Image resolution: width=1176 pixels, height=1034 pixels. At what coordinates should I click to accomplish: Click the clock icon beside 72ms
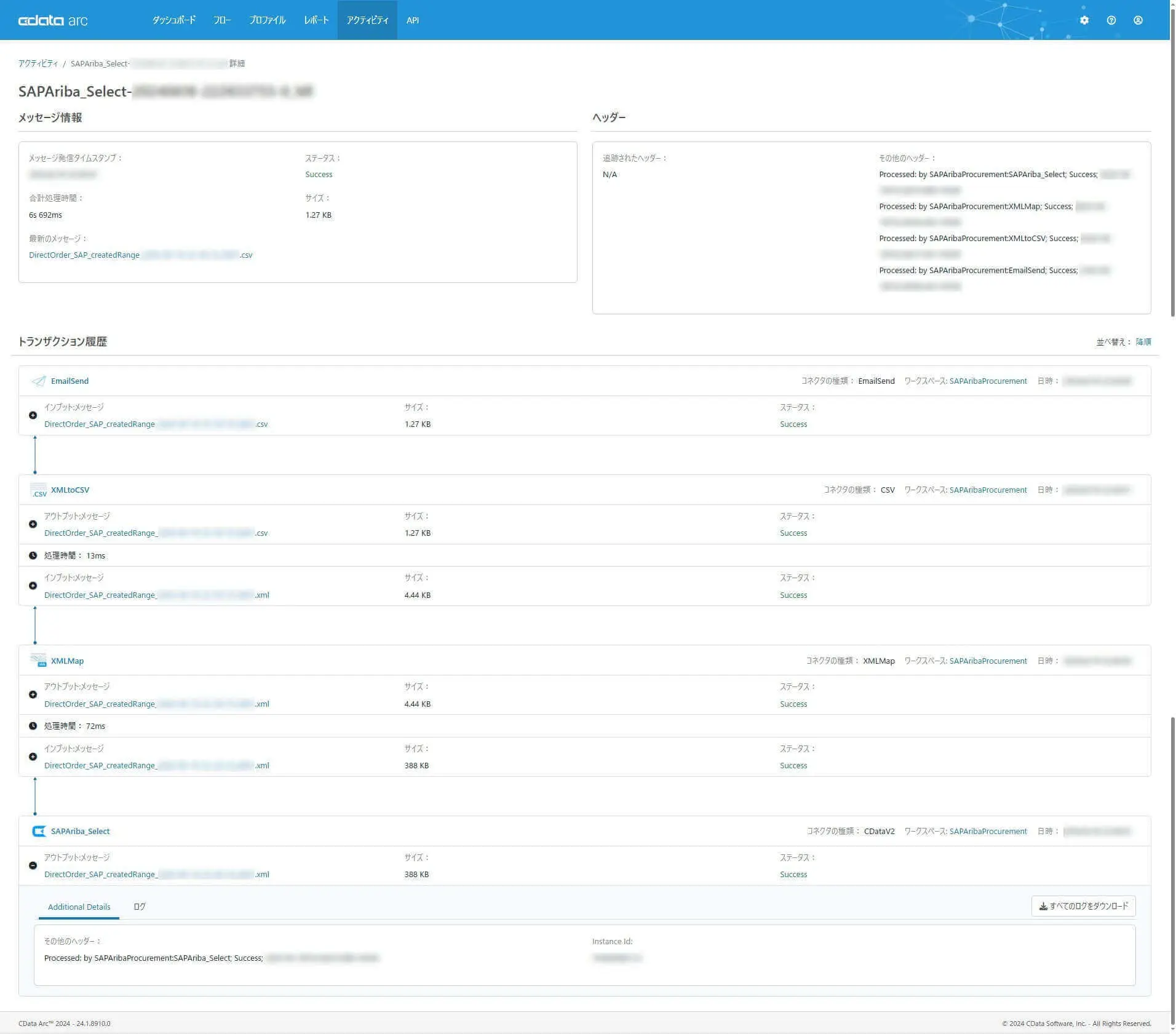(x=33, y=726)
